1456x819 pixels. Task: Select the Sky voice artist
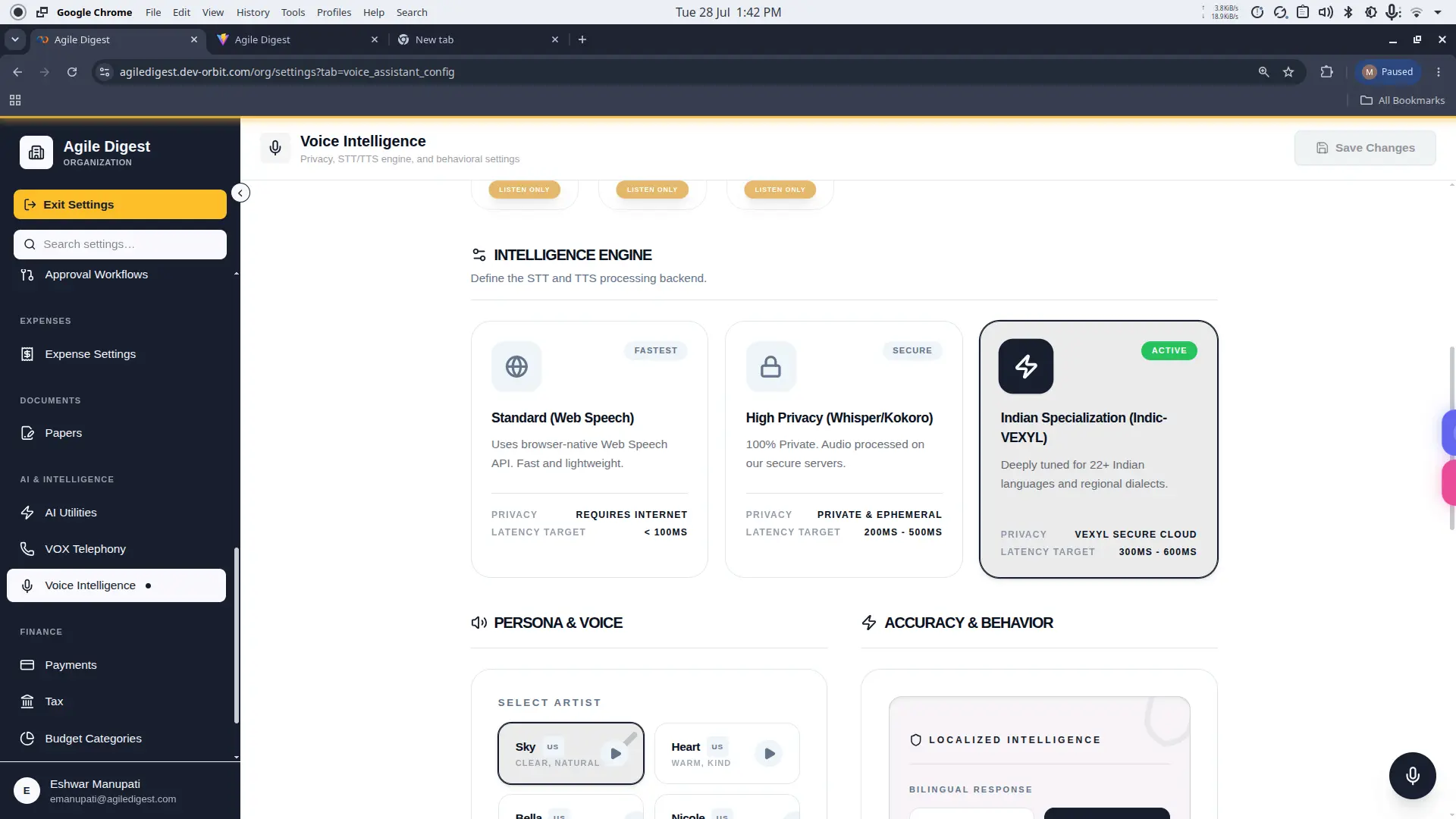pos(571,753)
